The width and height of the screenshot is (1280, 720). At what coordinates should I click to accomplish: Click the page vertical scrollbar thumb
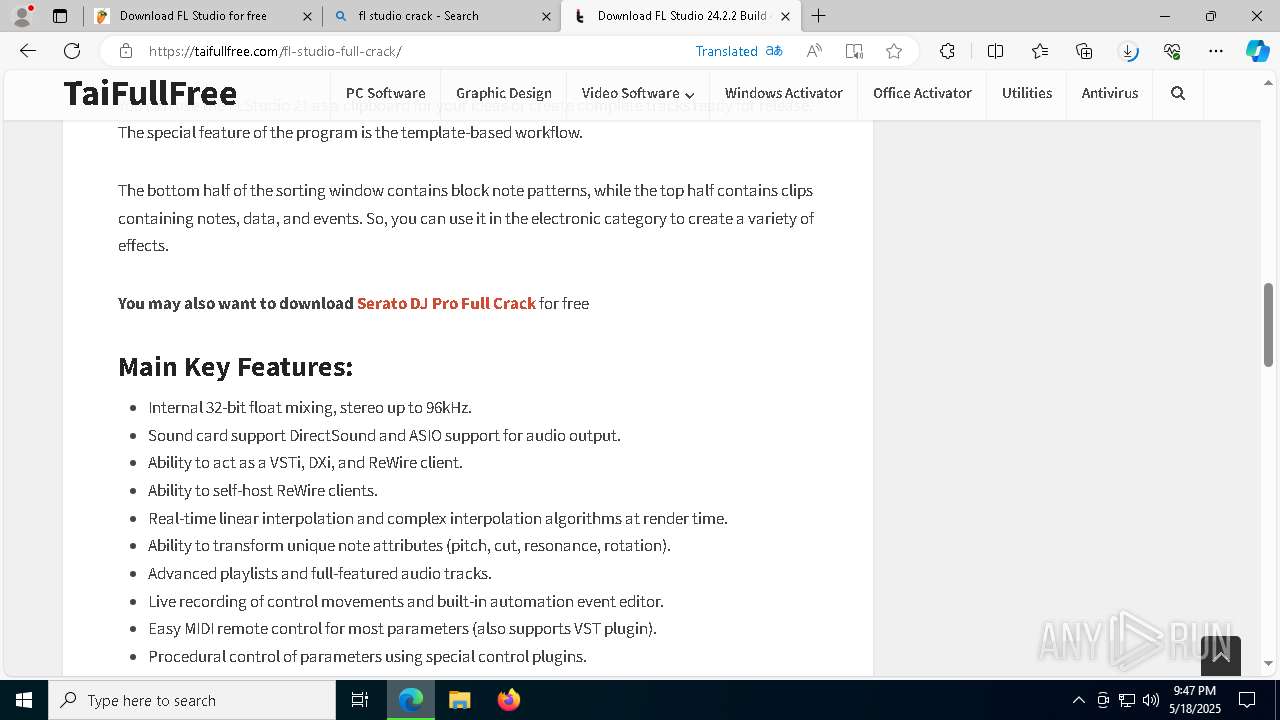pyautogui.click(x=1269, y=325)
